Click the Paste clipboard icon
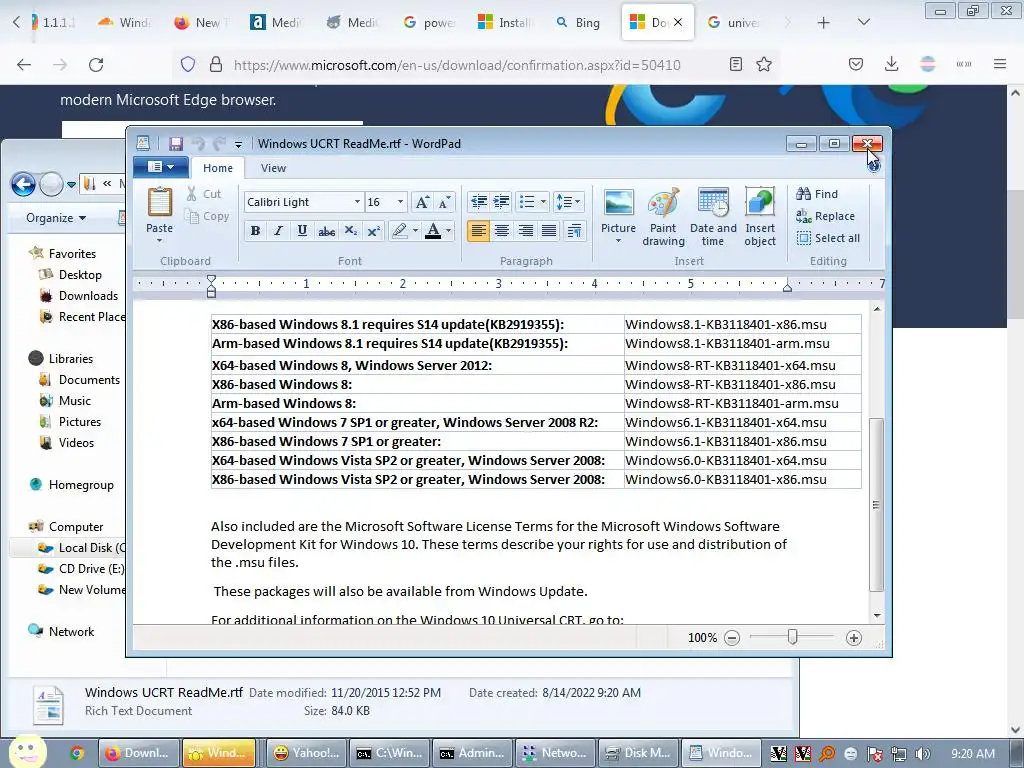The height and width of the screenshot is (768, 1024). (159, 202)
